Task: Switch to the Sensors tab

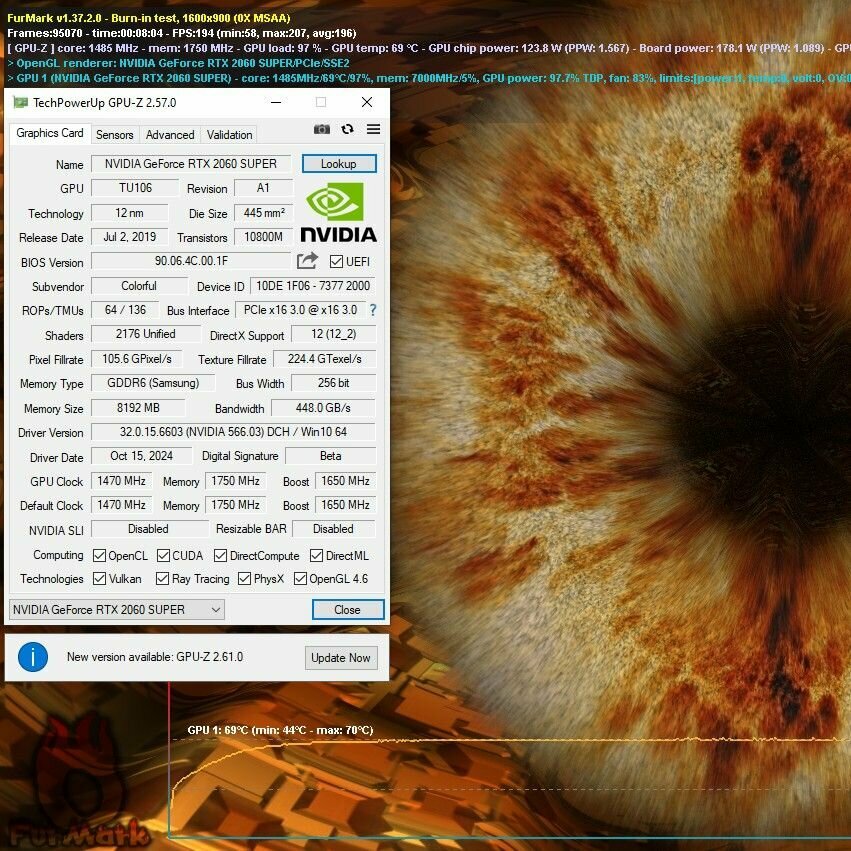Action: (x=115, y=135)
